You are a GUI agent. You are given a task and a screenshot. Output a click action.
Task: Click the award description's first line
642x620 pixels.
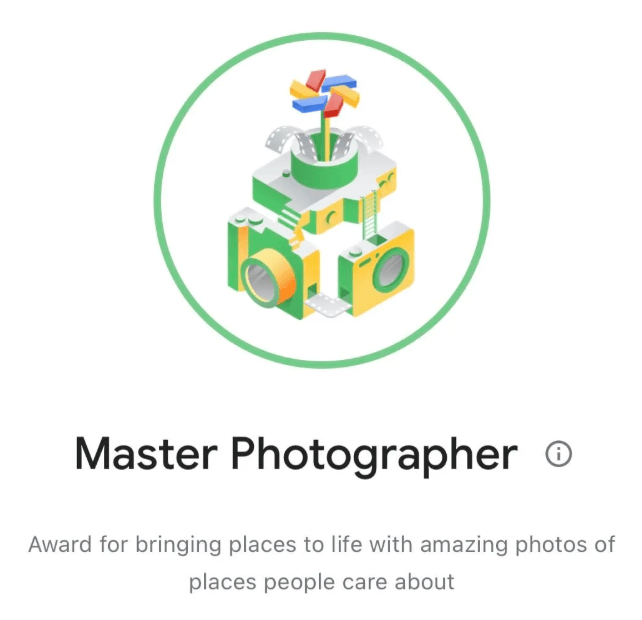(321, 545)
